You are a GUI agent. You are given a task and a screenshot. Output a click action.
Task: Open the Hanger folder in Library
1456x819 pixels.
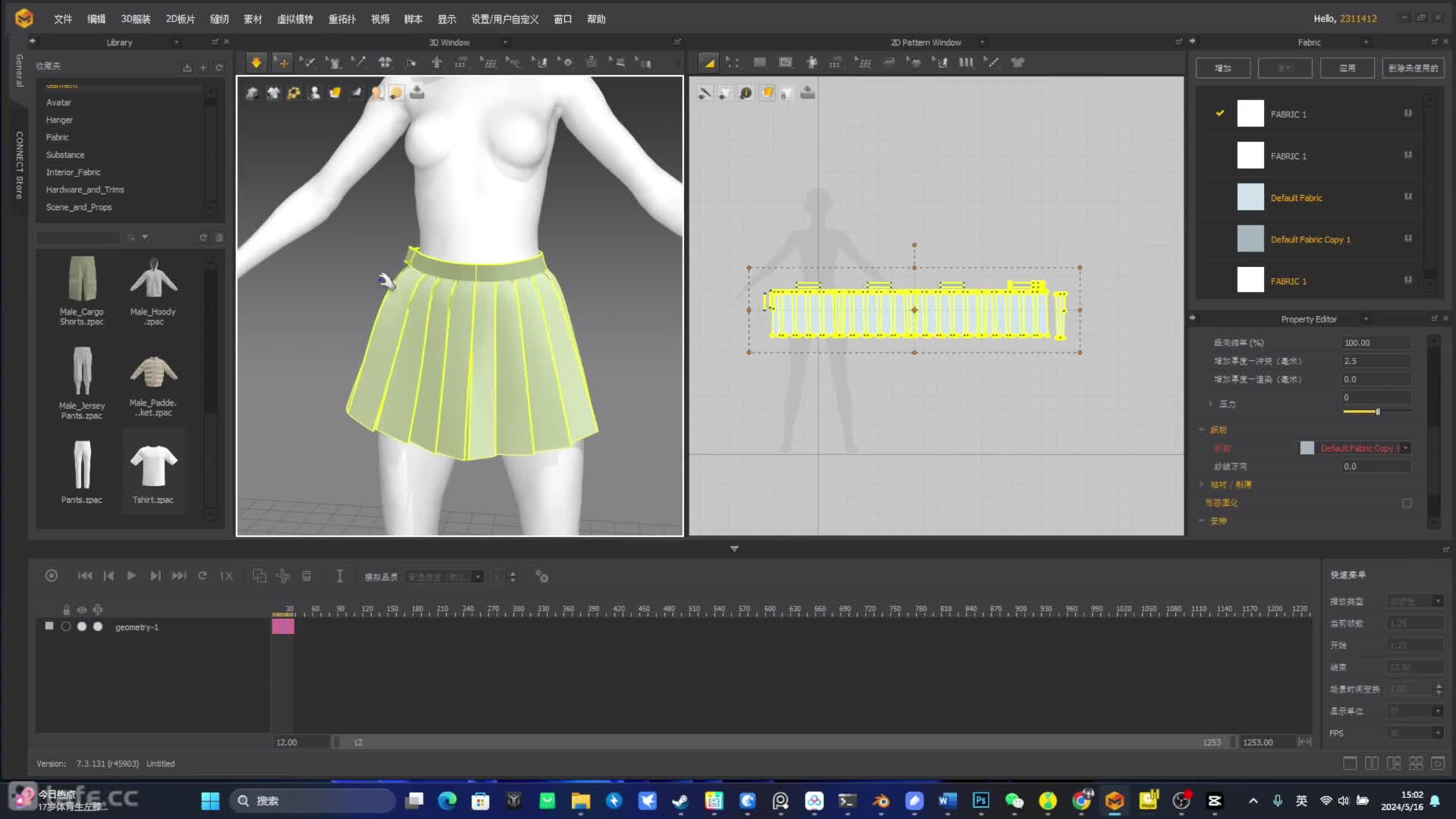[x=59, y=120]
